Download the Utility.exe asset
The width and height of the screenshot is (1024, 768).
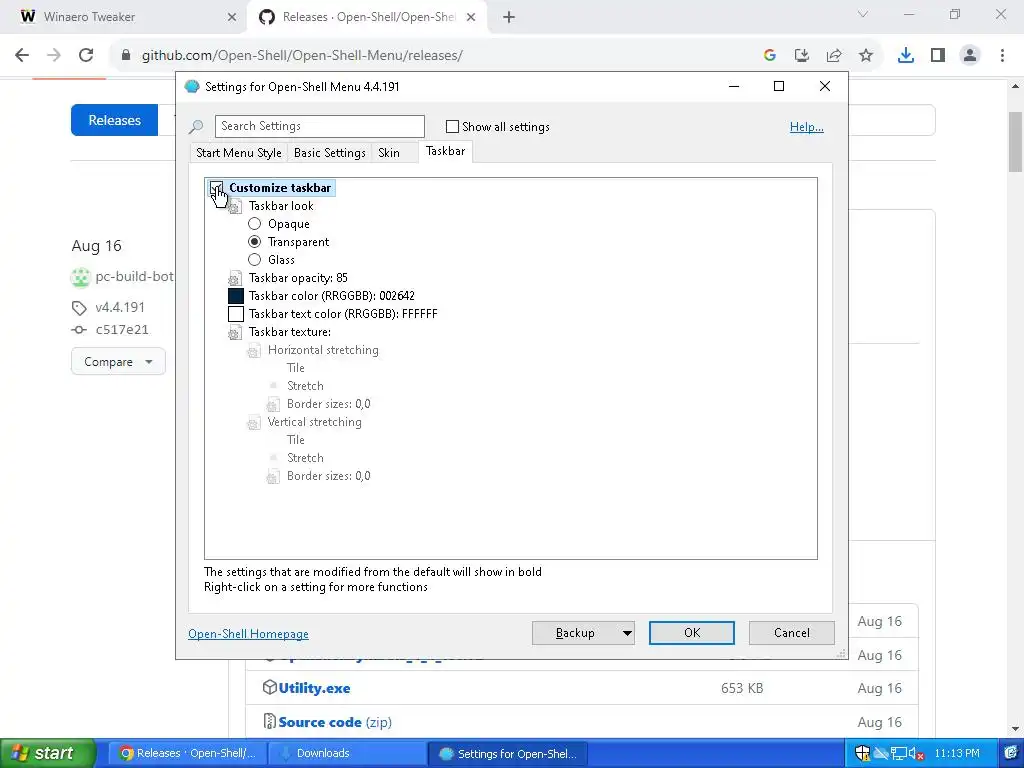pyautogui.click(x=314, y=688)
